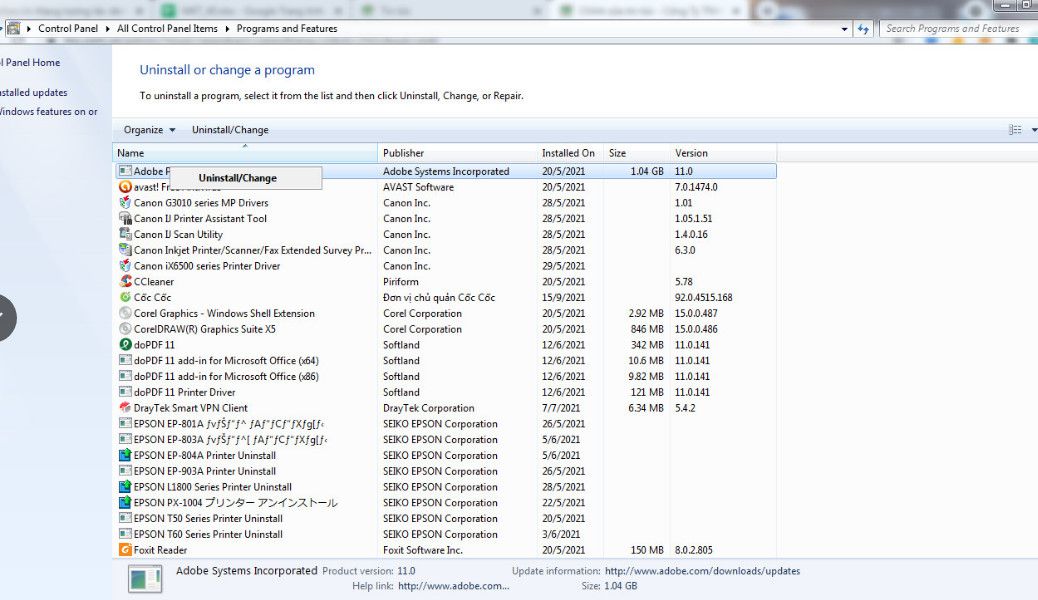This screenshot has width=1038, height=600.
Task: Select doPDF 11 add-in for Microsoft Office (x86)
Action: (x=445, y=376)
